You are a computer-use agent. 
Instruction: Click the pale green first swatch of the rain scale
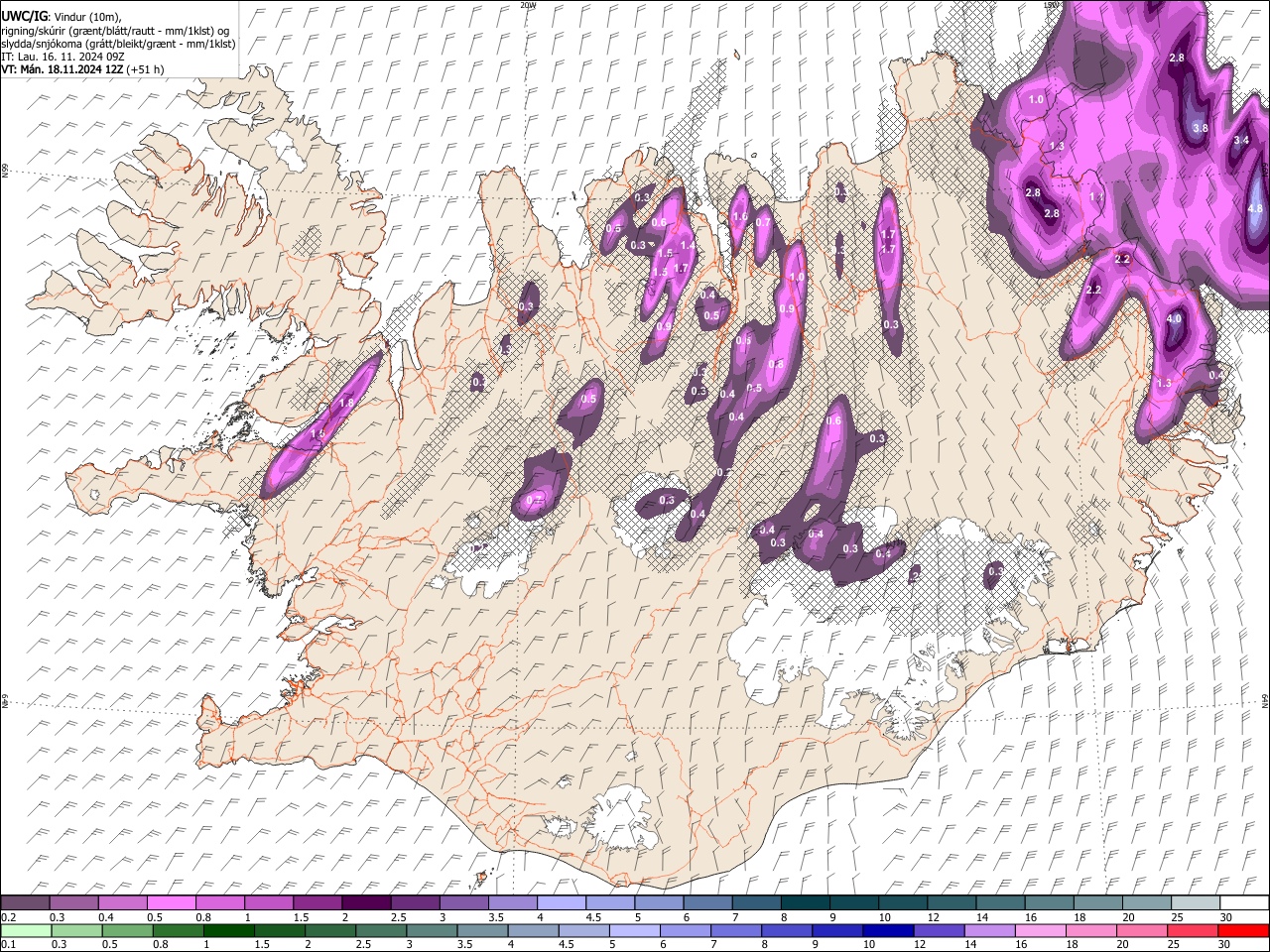pos(26,930)
